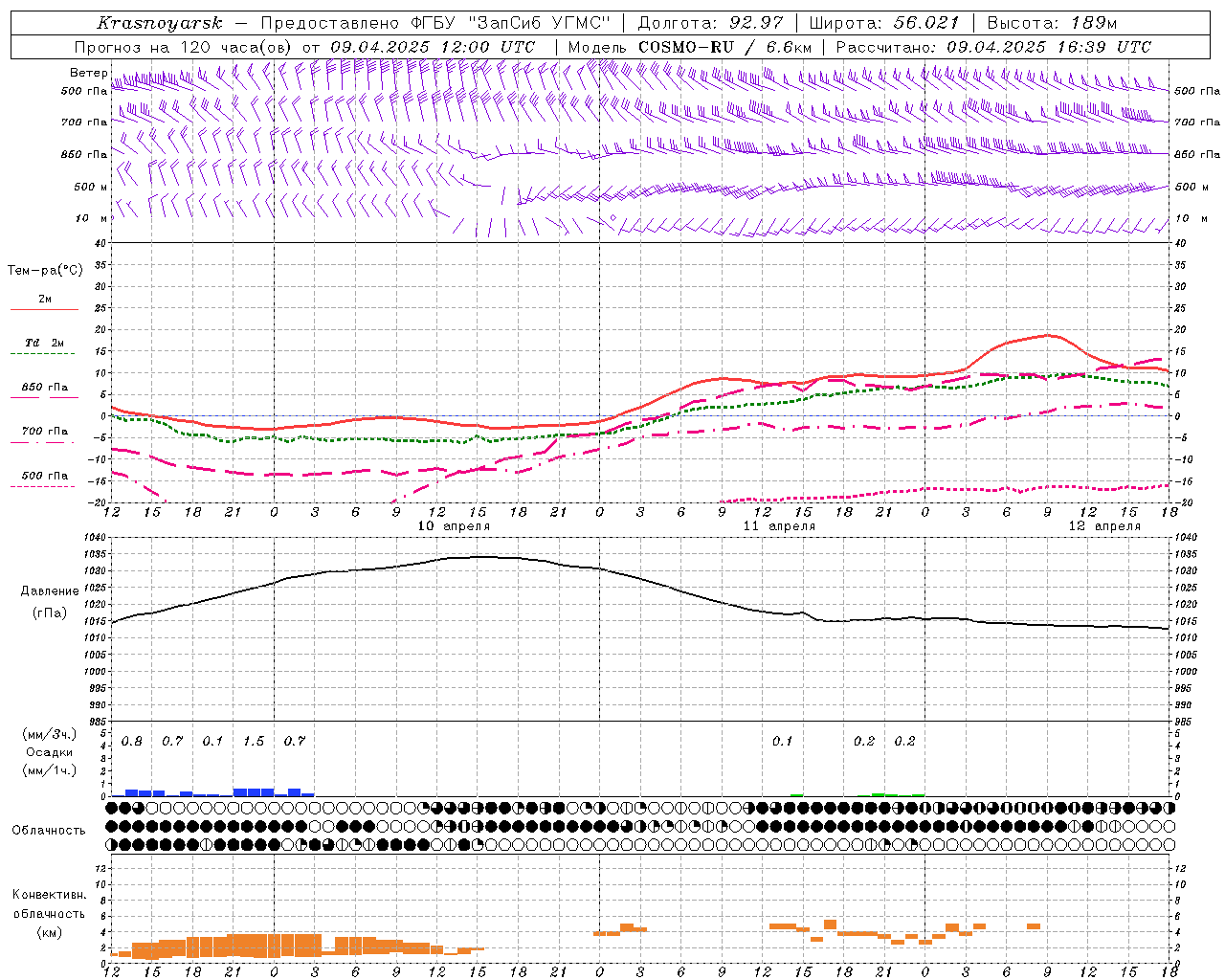Select the Давление pressure axis title
Screen dimensions: 1225x980
click(50, 591)
